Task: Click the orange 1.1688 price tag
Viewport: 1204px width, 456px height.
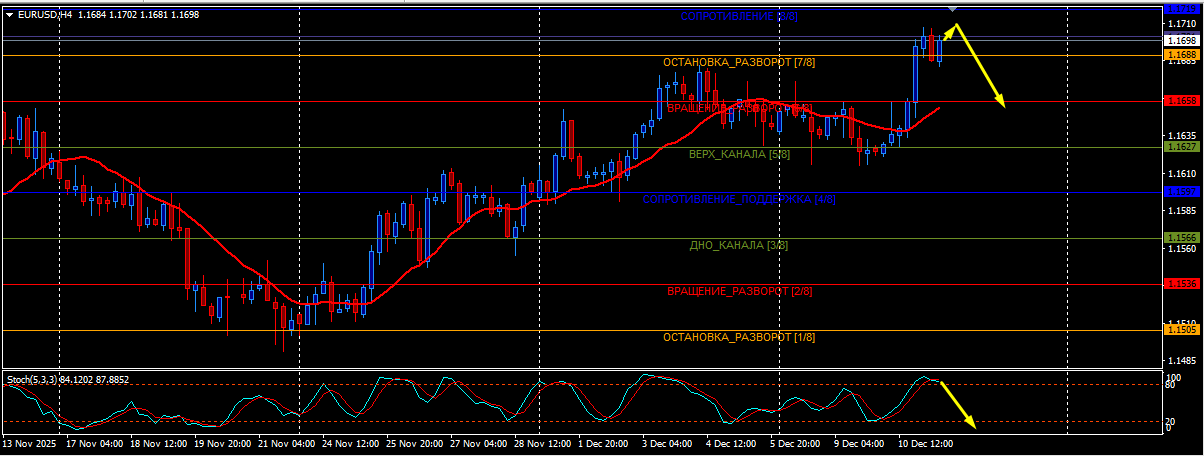Action: pos(1181,54)
